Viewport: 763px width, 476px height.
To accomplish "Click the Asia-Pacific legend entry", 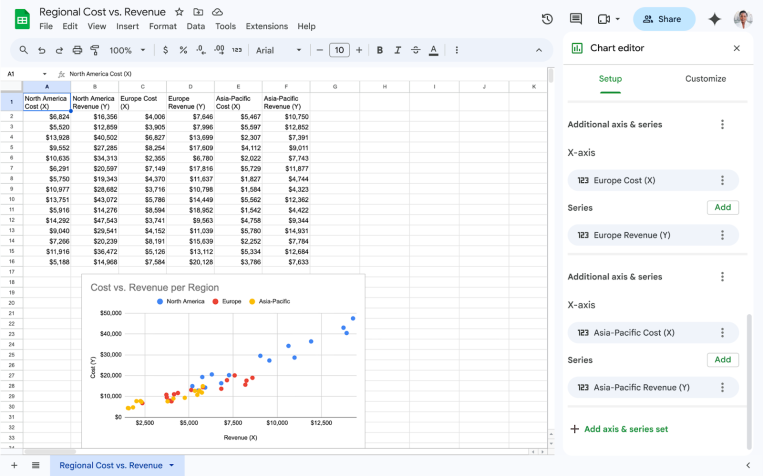I will coord(270,301).
